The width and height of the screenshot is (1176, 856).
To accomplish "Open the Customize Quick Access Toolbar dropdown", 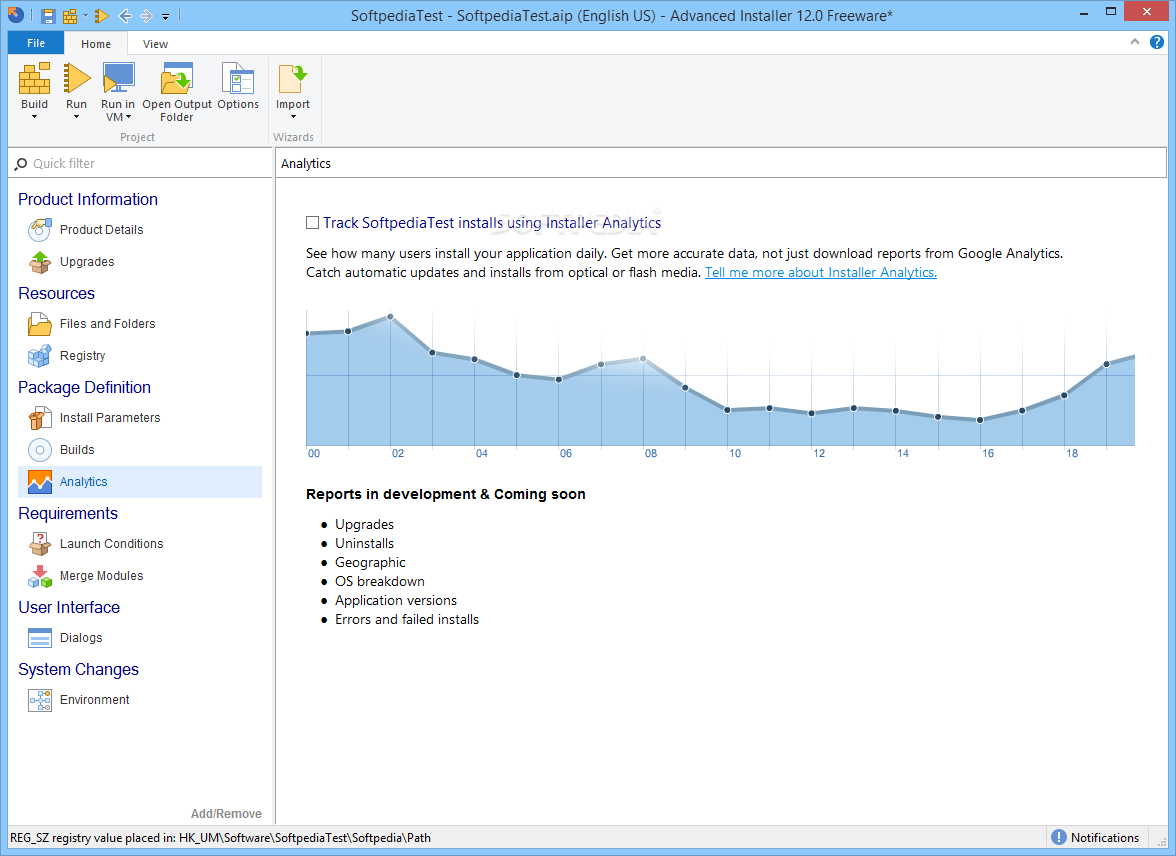I will tap(166, 16).
